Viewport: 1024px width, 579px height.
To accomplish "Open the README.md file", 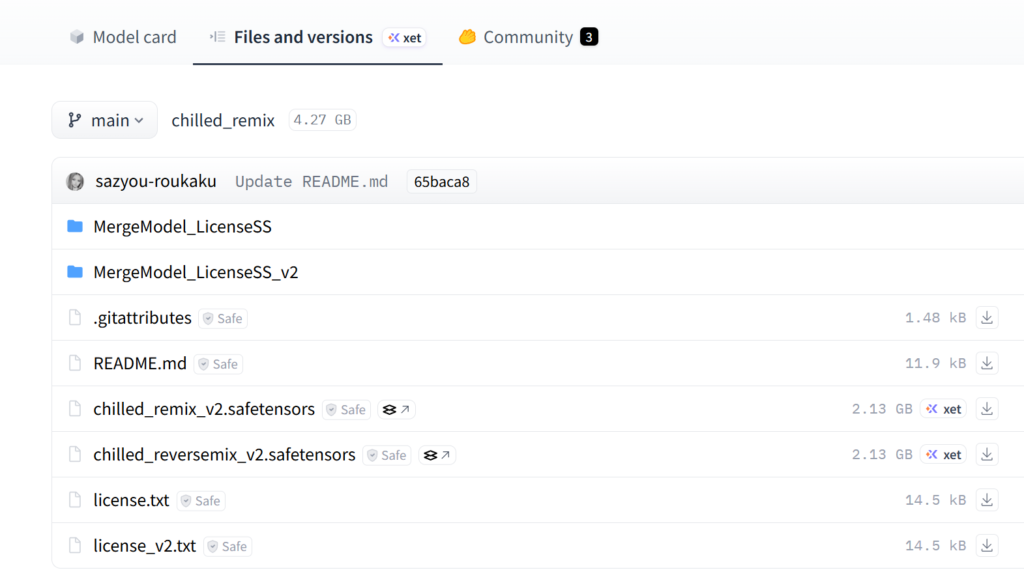I will 140,364.
